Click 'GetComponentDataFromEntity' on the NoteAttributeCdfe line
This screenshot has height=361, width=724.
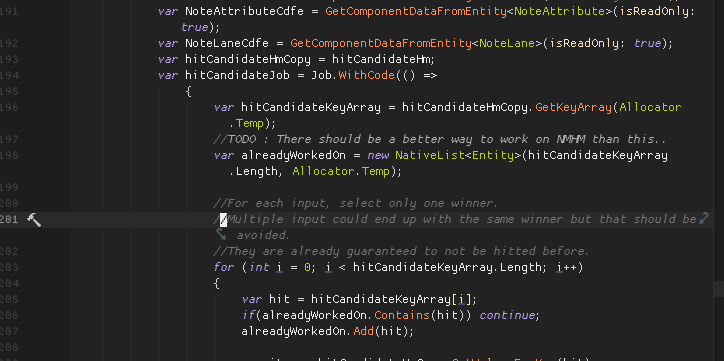click(416, 12)
